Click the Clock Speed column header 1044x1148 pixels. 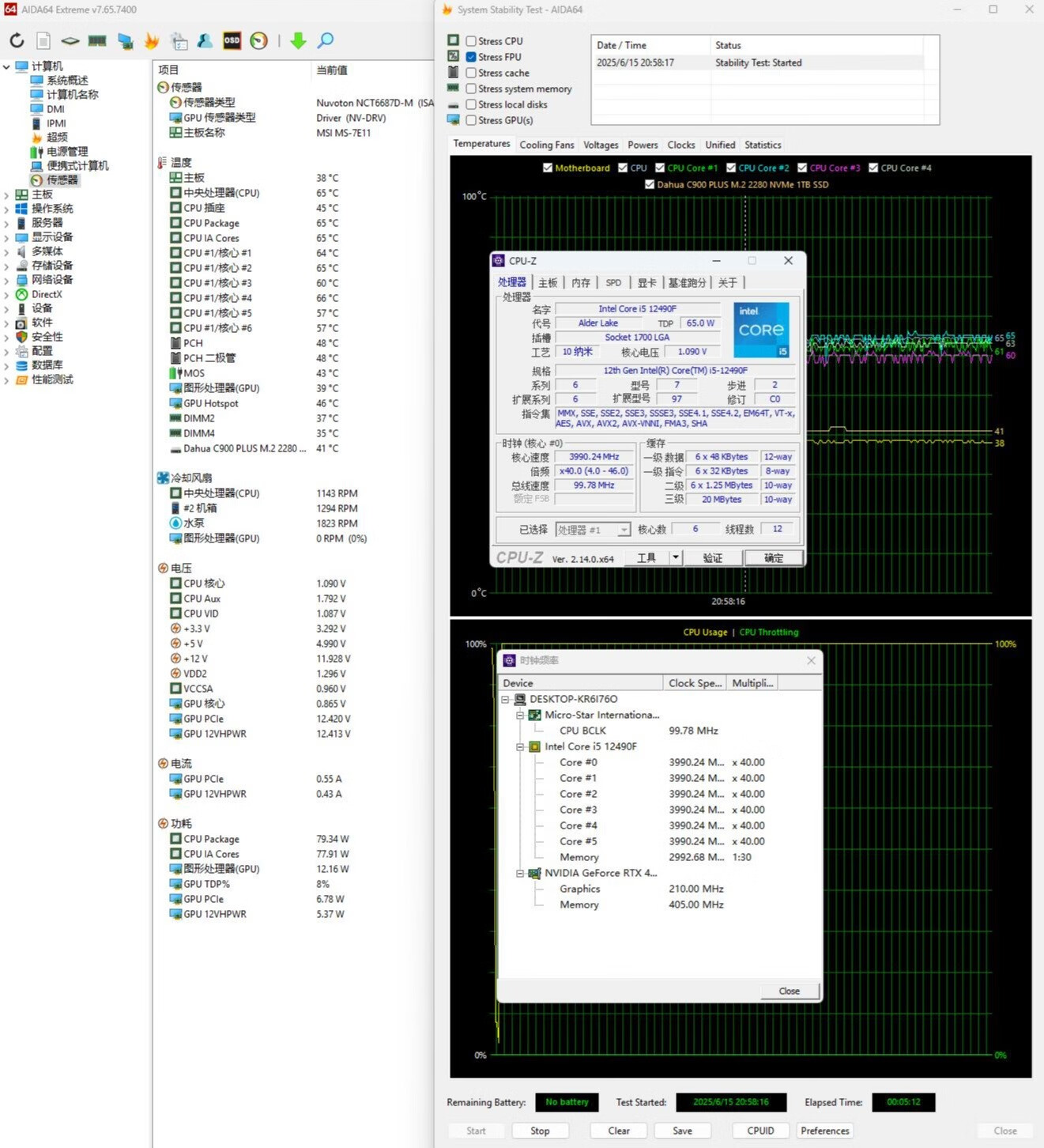(695, 683)
